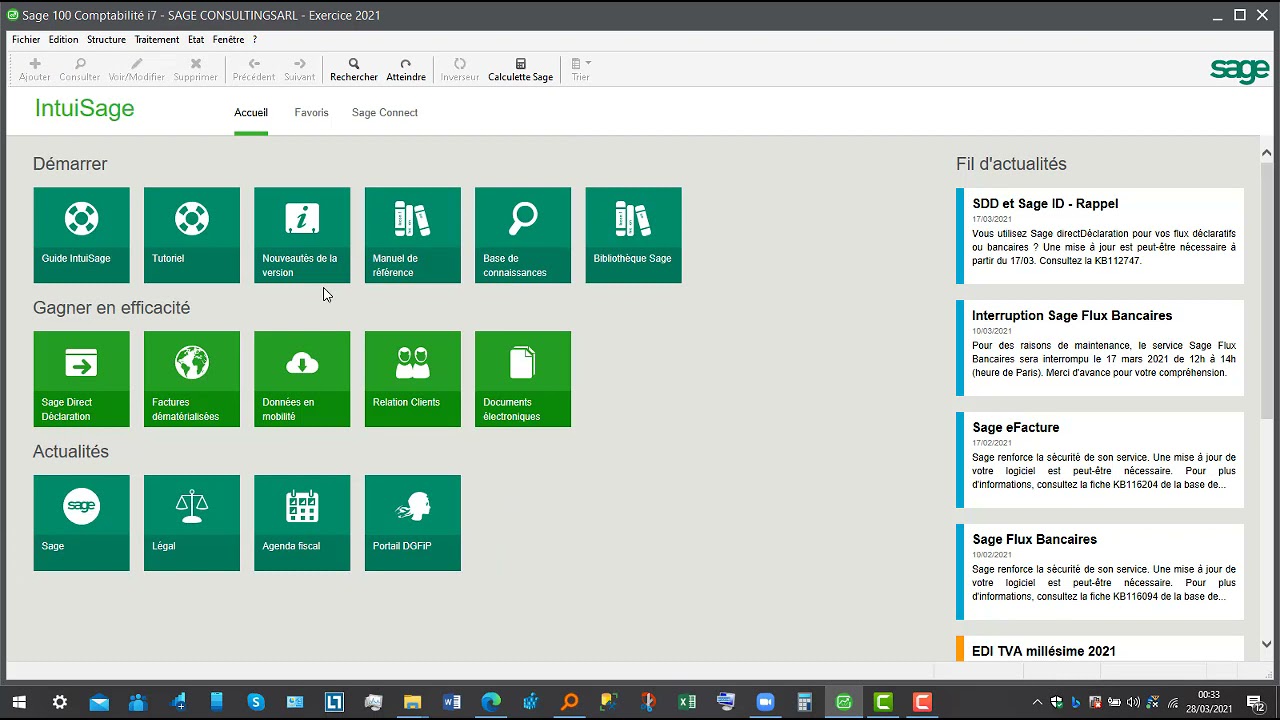The height and width of the screenshot is (720, 1280).
Task: Open the Structure menu
Action: point(106,40)
